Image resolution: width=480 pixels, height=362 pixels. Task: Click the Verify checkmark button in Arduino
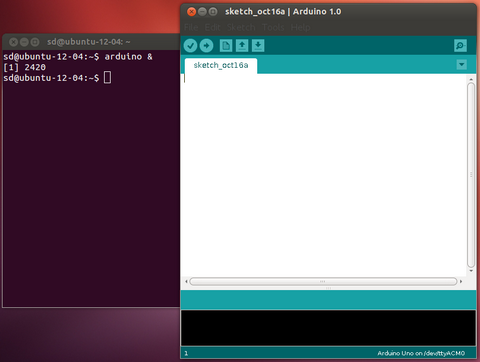point(190,46)
